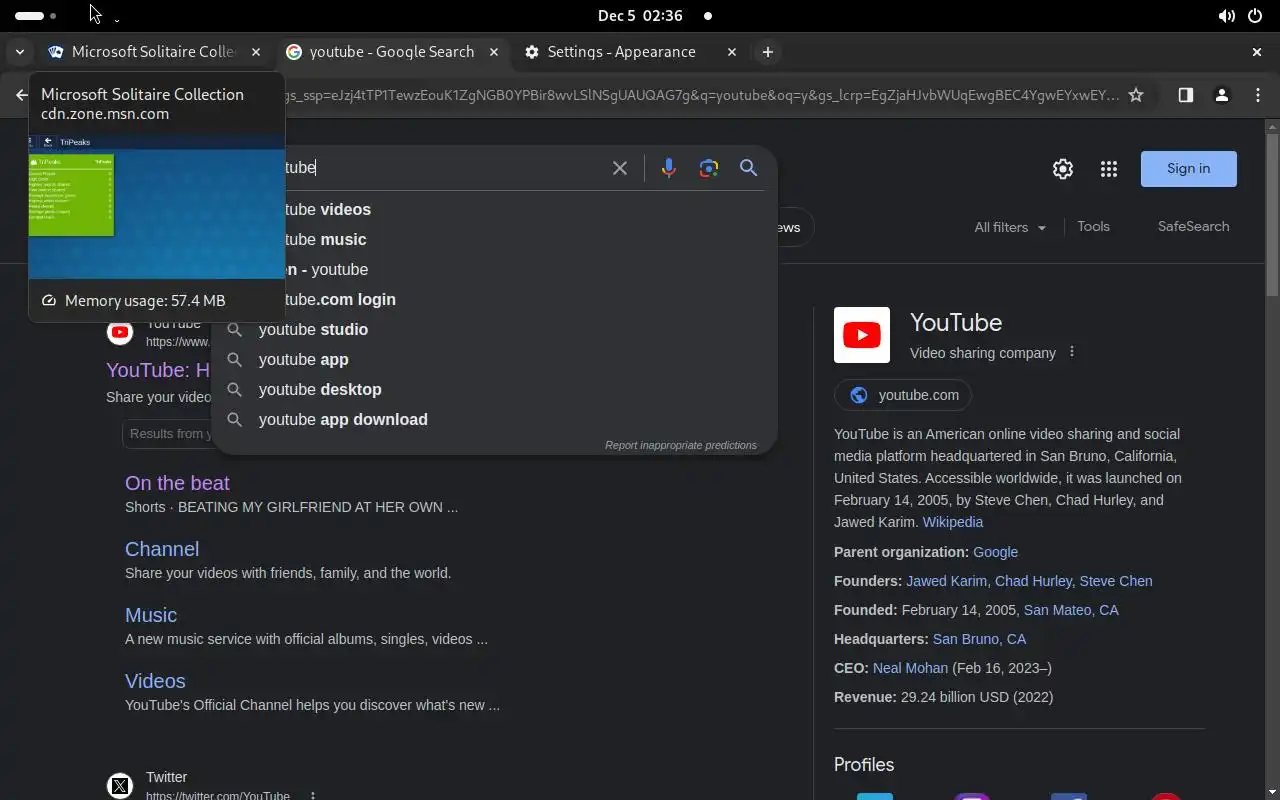Select suggestion youtube videos
Image resolution: width=1280 pixels, height=800 pixels.
(328, 209)
